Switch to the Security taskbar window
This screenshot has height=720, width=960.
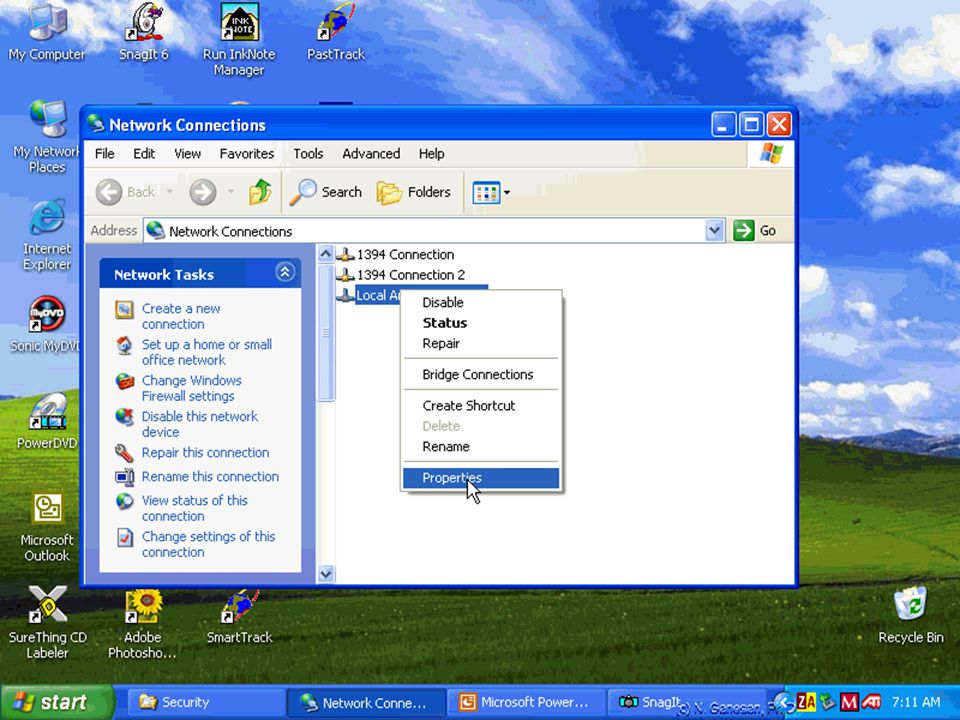tap(206, 702)
